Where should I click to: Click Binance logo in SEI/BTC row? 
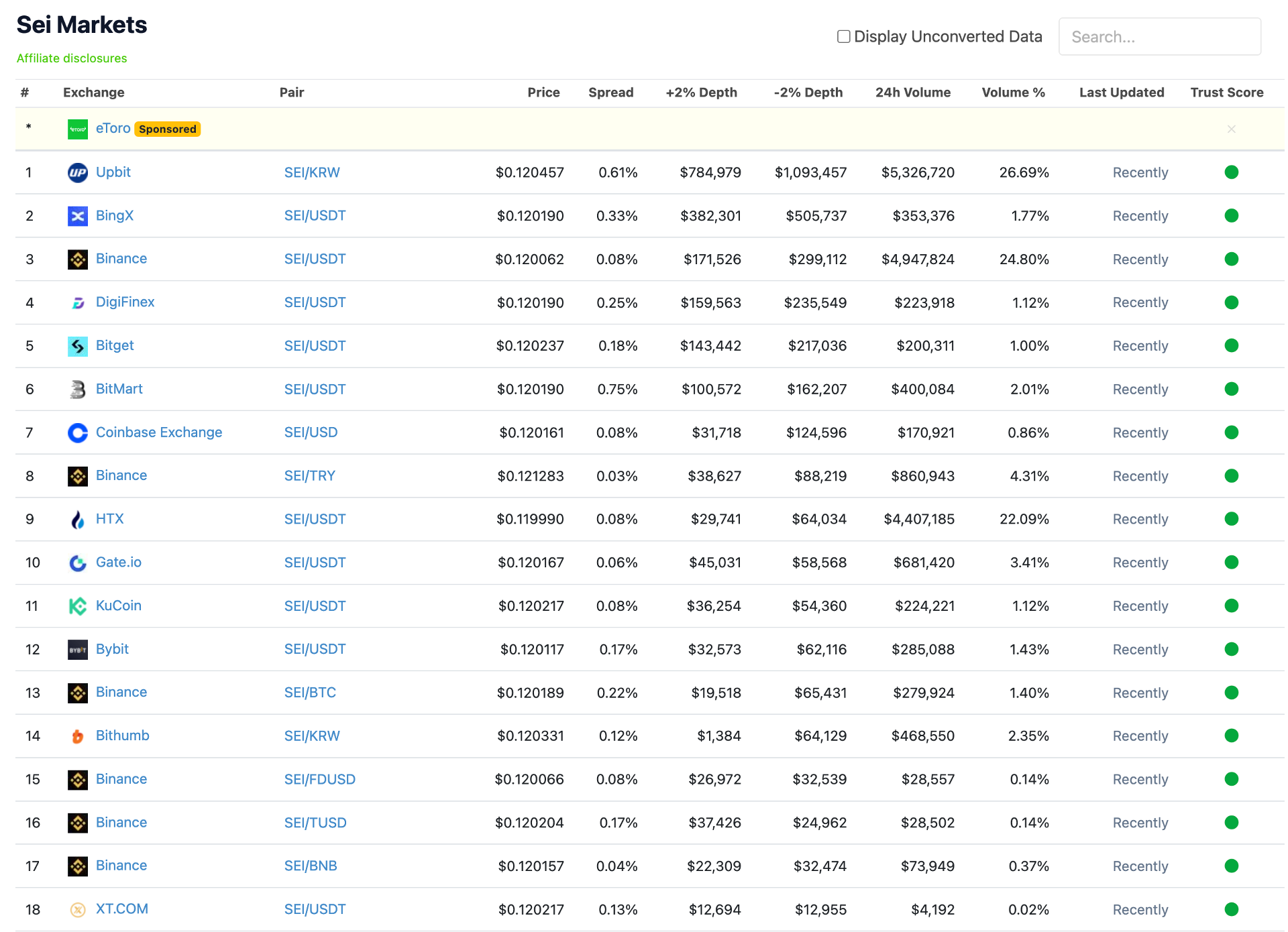78,693
